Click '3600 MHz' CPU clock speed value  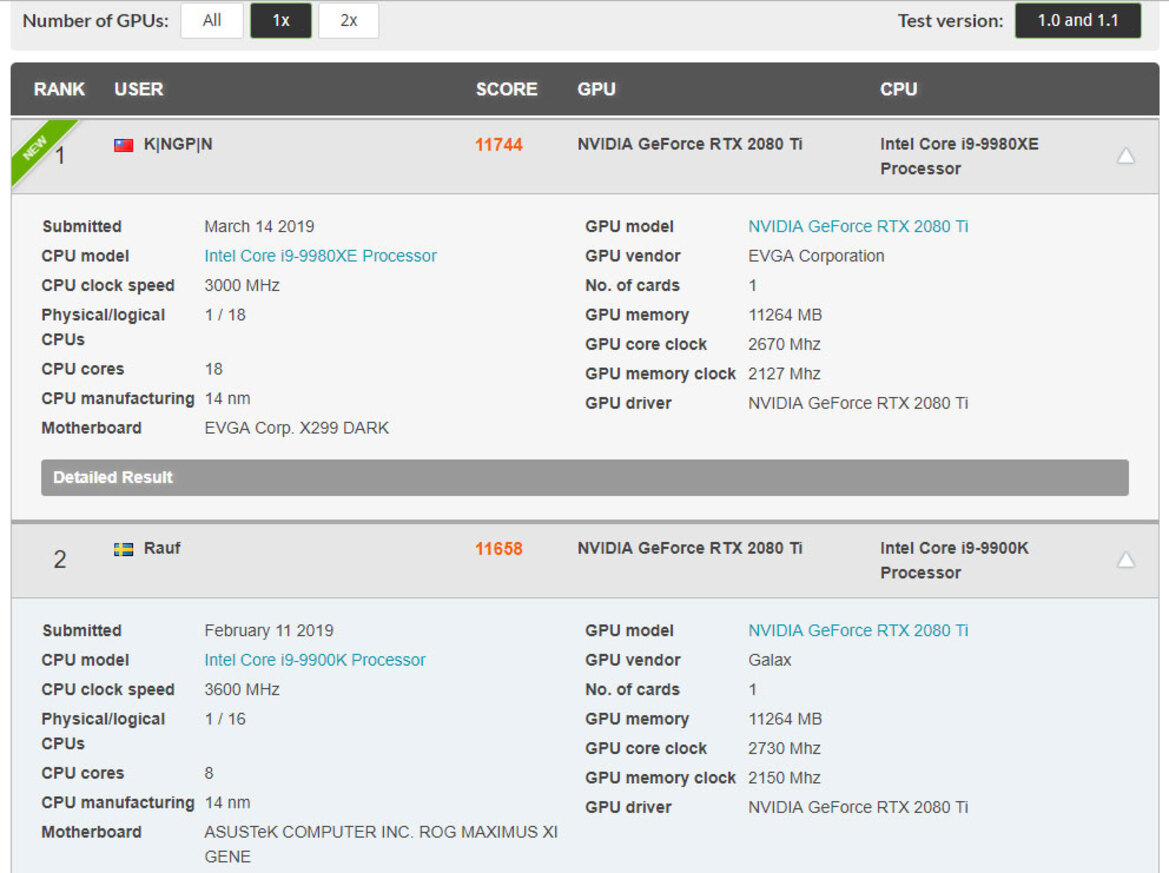point(242,690)
